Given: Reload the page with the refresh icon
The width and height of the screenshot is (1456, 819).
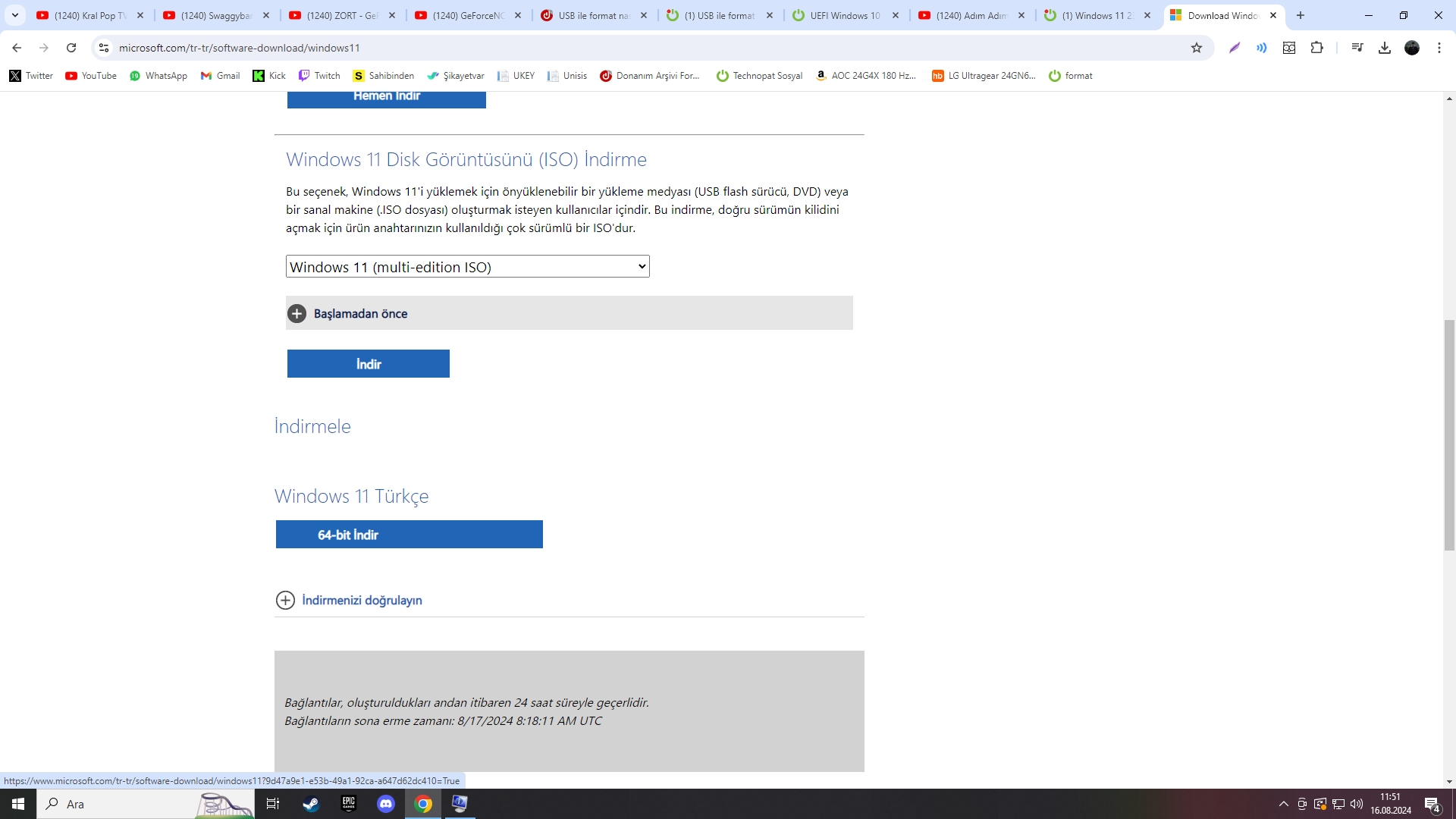Looking at the screenshot, I should (71, 48).
